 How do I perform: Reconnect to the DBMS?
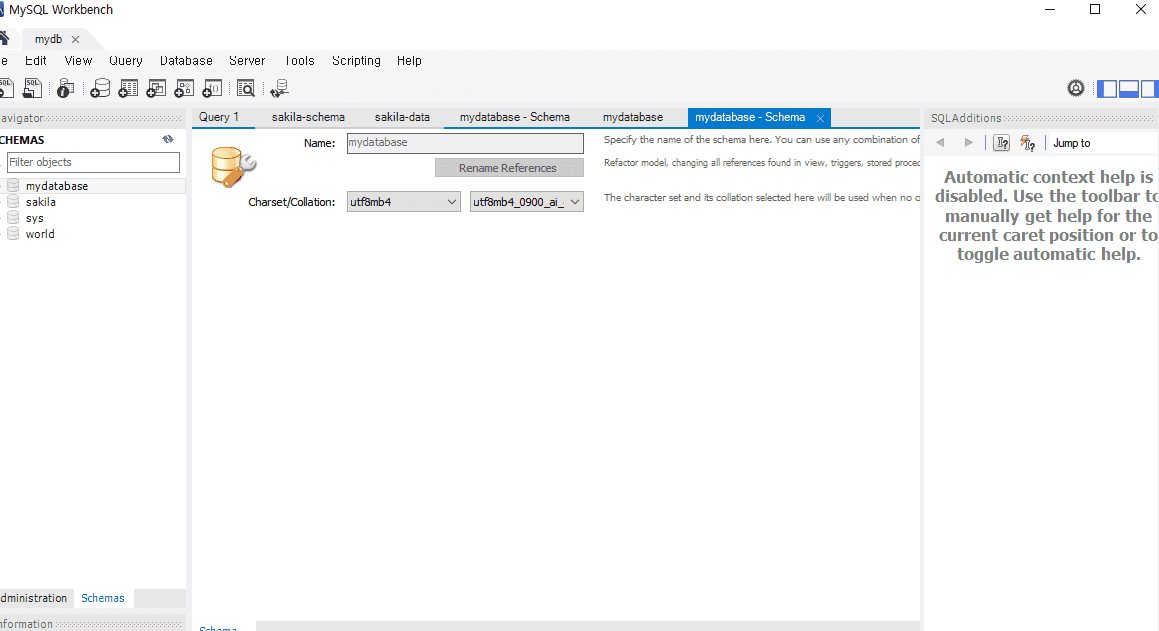(x=279, y=89)
